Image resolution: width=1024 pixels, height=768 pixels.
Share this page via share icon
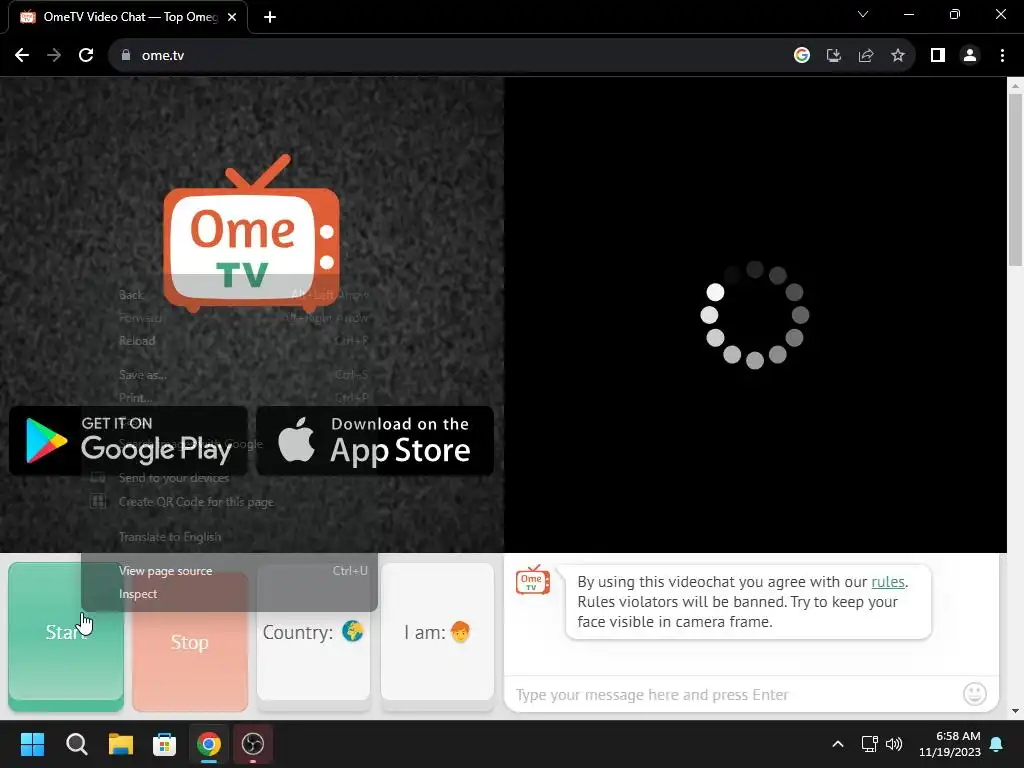point(866,56)
